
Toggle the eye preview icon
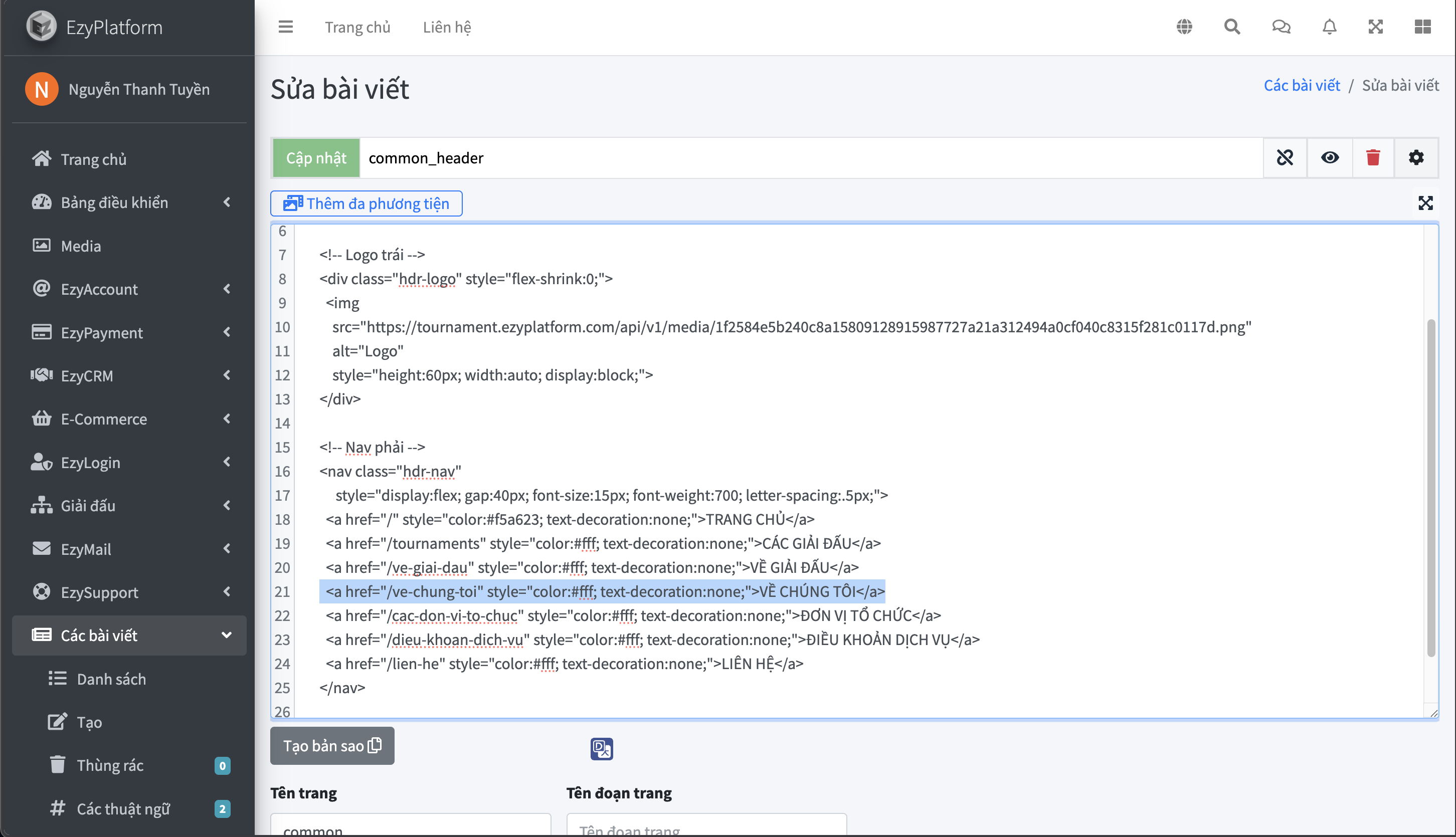(1330, 157)
